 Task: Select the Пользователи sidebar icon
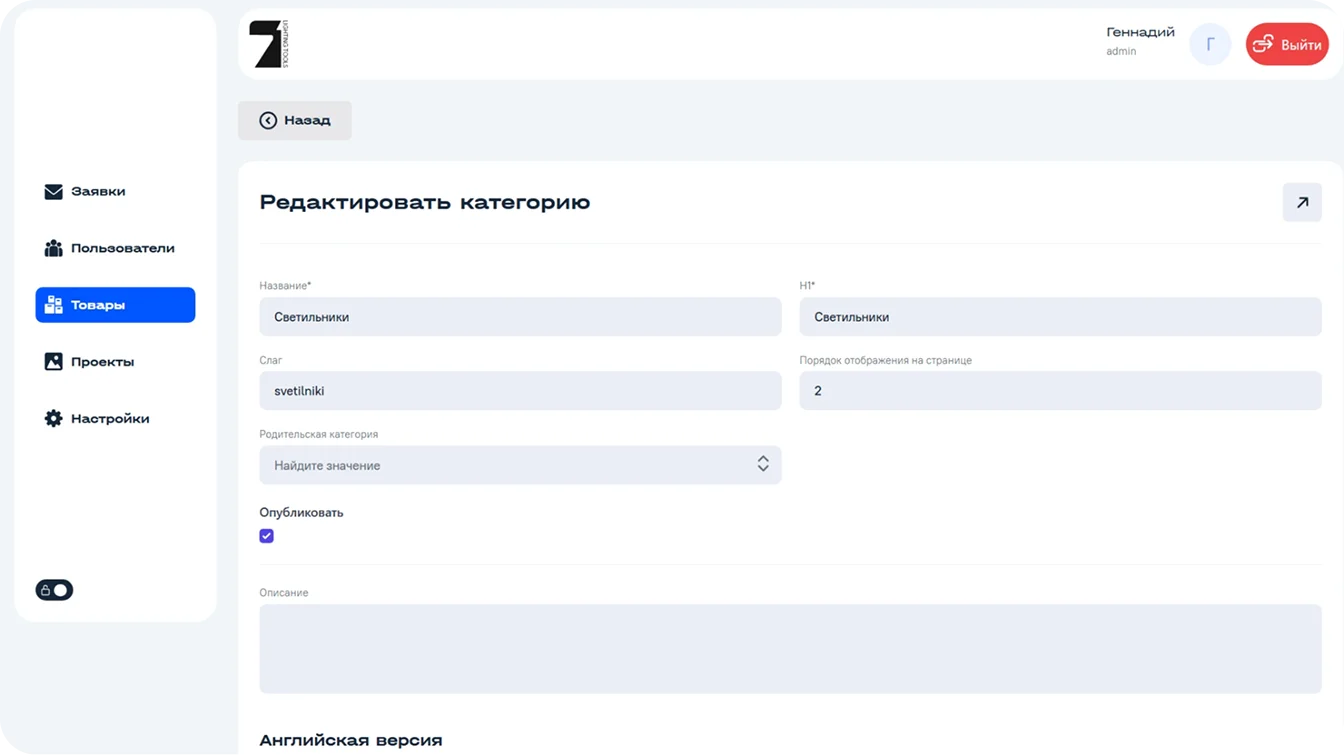point(53,248)
